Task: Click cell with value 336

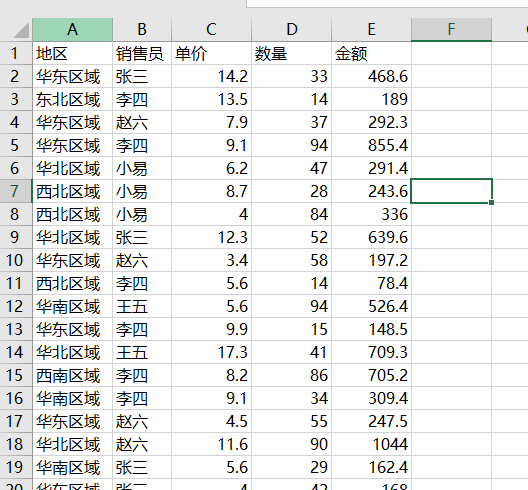Action: [x=371, y=214]
